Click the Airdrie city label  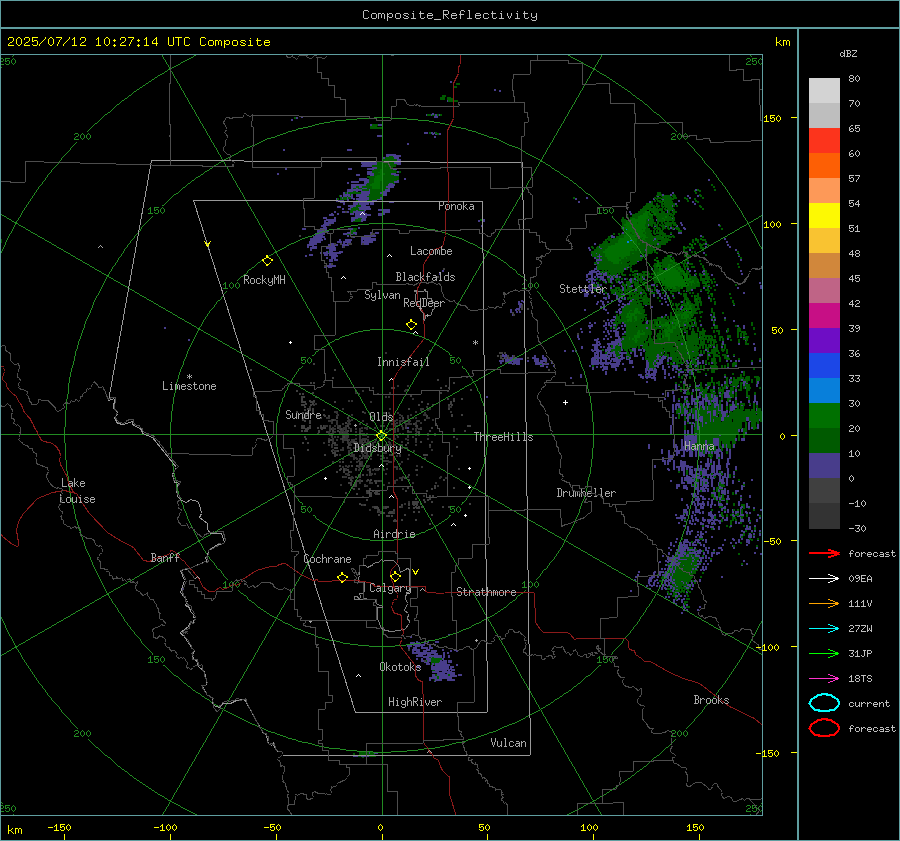tap(394, 534)
